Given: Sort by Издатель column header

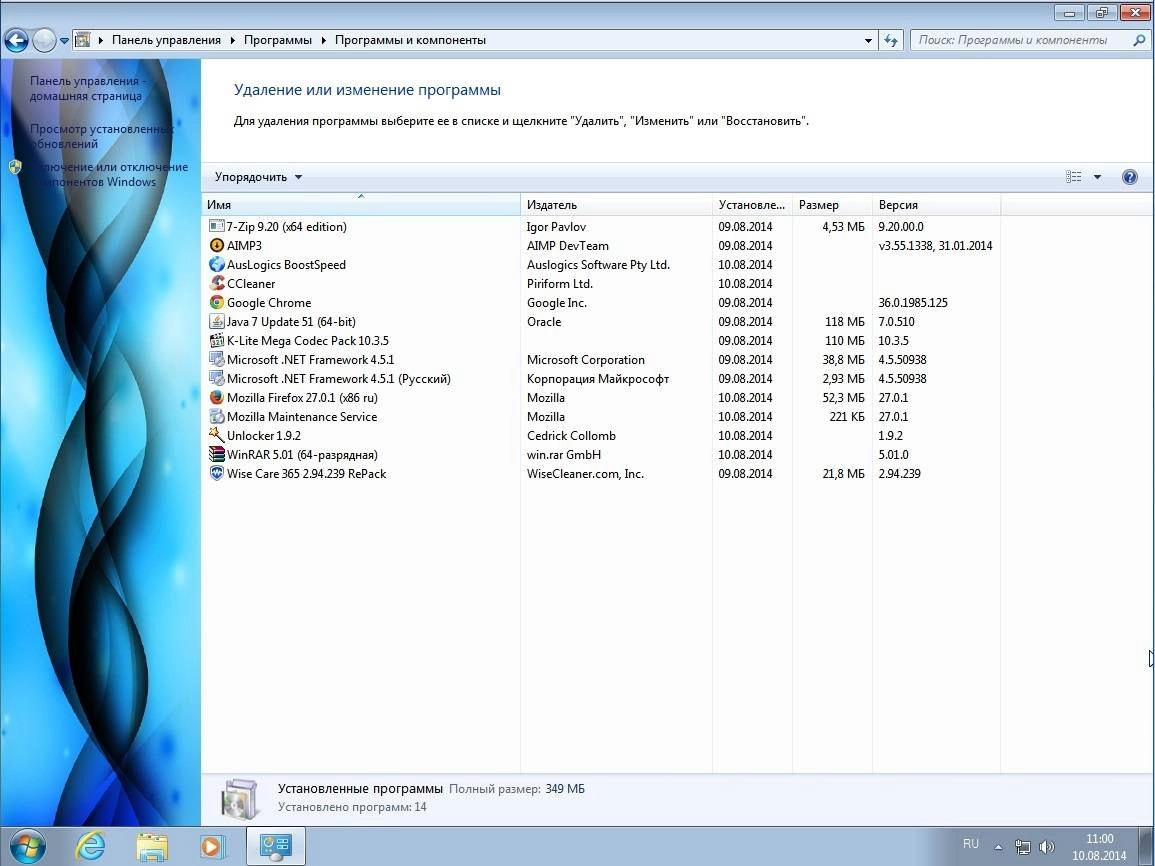Looking at the screenshot, I should [617, 205].
